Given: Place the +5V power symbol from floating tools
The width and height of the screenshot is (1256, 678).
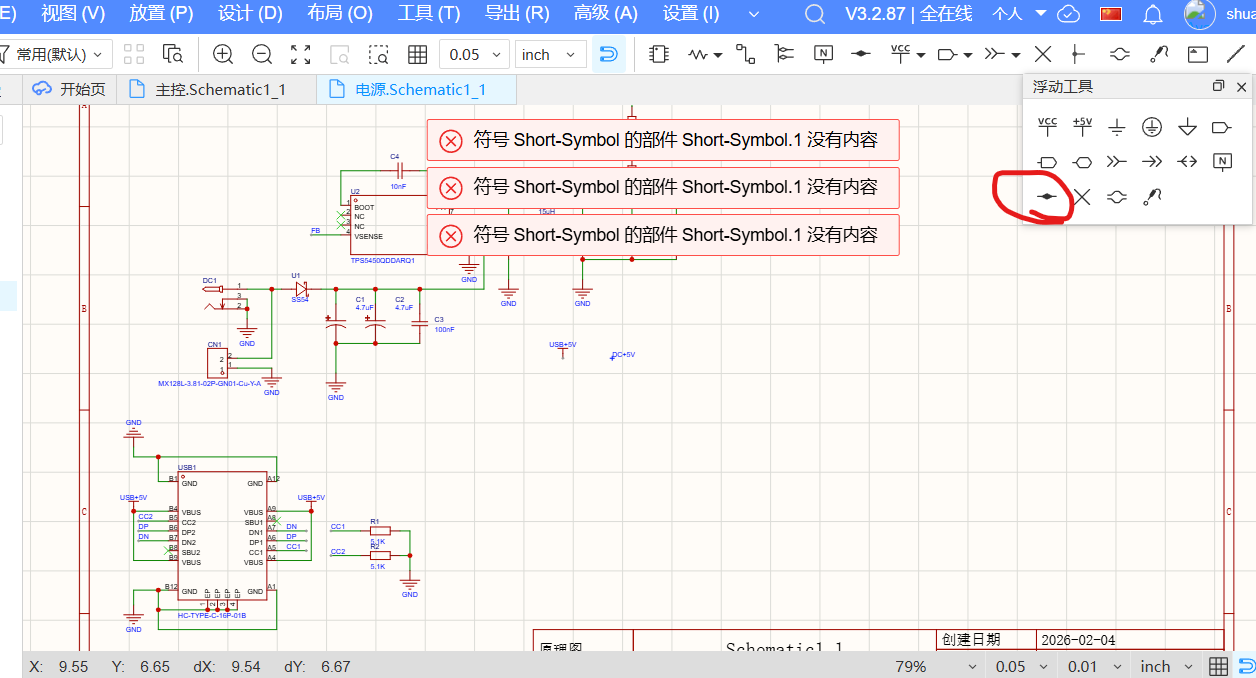Looking at the screenshot, I should pyautogui.click(x=1082, y=127).
